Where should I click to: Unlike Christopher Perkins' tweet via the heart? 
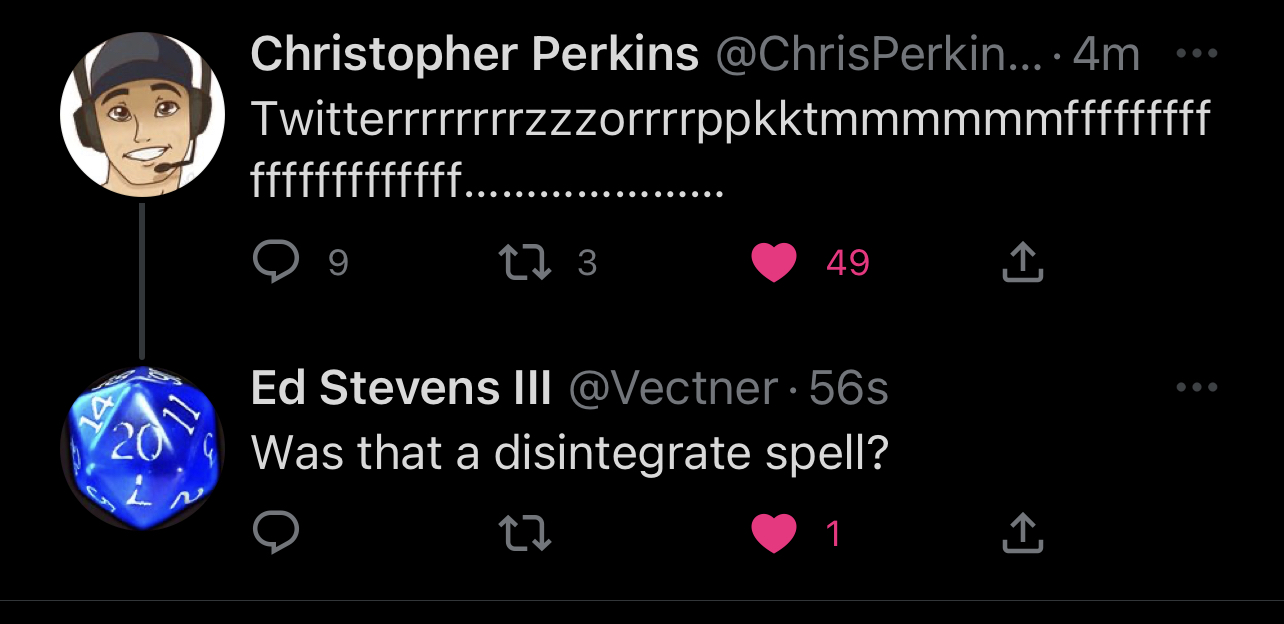pos(773,262)
